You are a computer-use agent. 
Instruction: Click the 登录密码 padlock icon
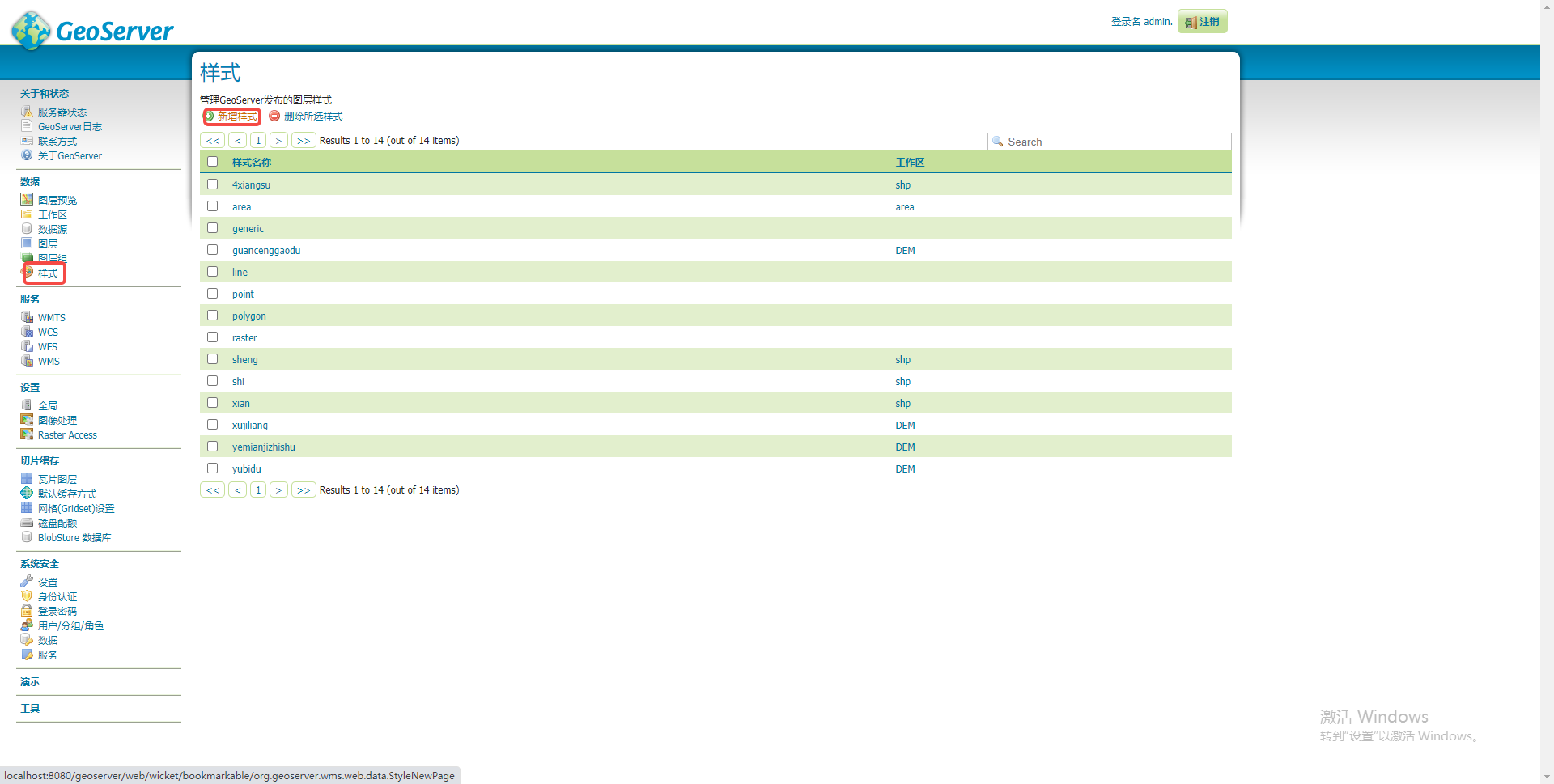tap(27, 611)
